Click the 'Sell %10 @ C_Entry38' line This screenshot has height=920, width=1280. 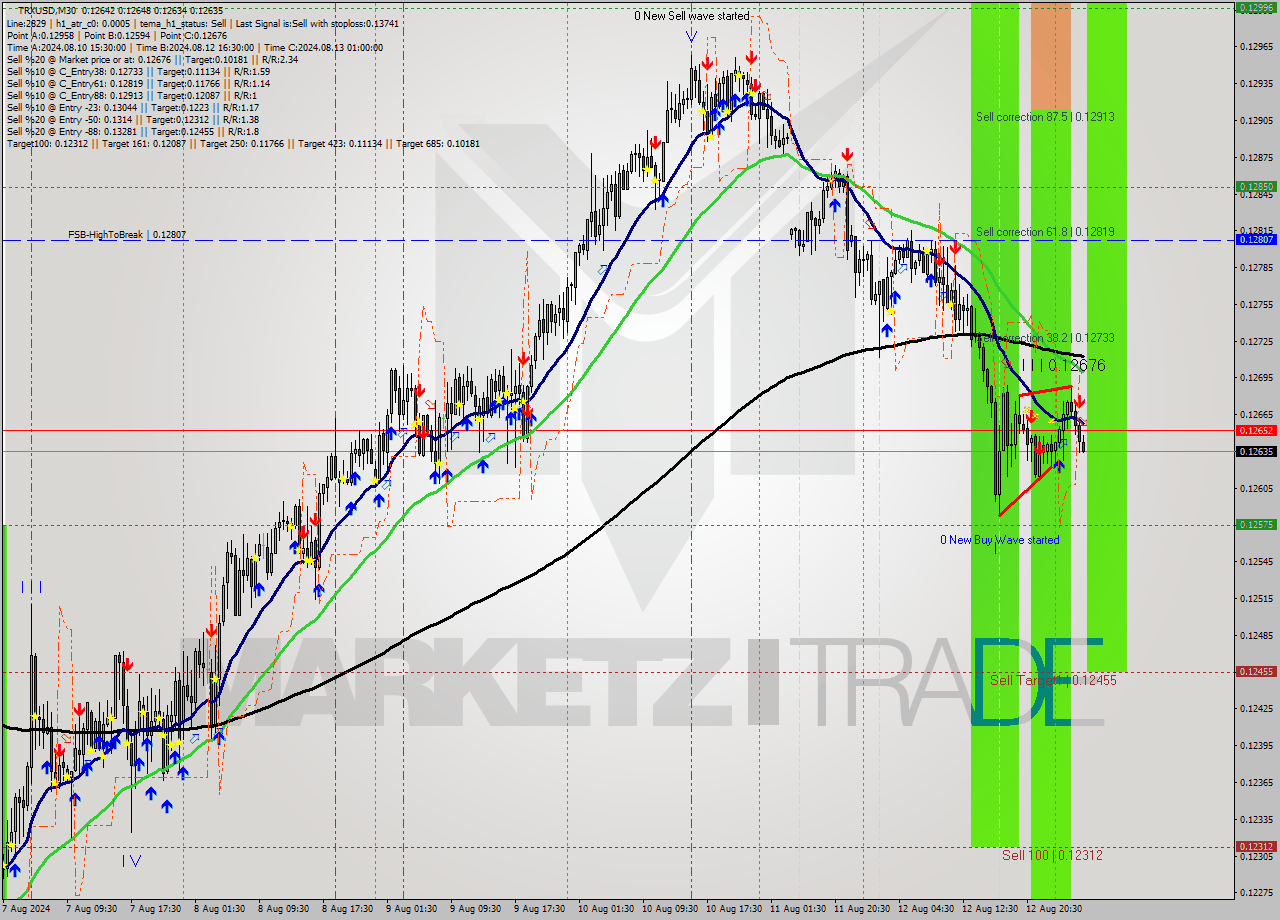(x=138, y=71)
